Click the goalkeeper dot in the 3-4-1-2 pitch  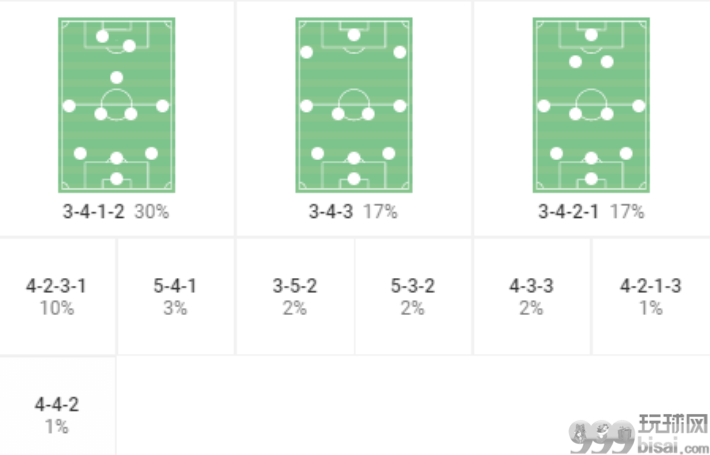(x=117, y=179)
